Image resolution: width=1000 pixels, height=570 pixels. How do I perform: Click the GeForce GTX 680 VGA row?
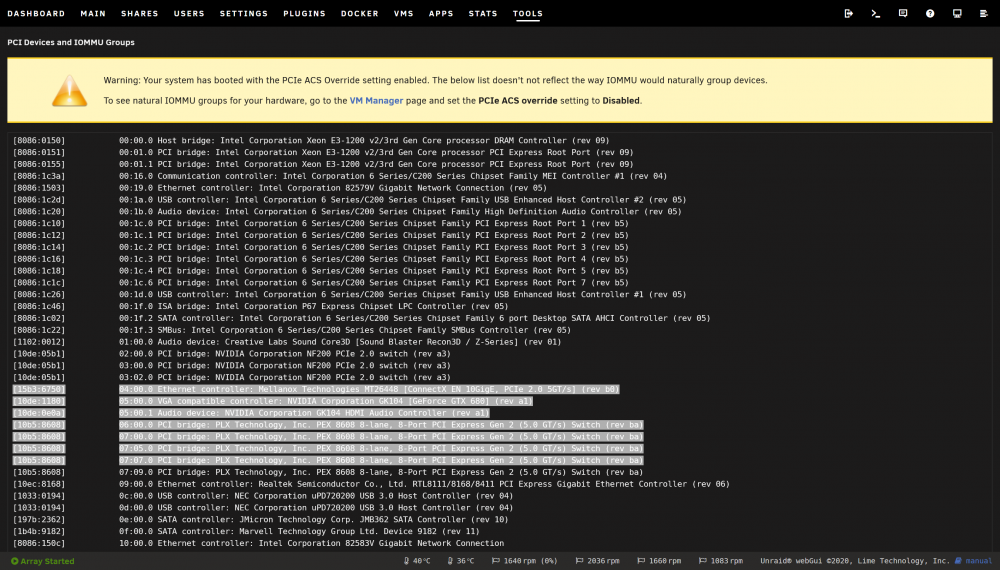(272, 402)
